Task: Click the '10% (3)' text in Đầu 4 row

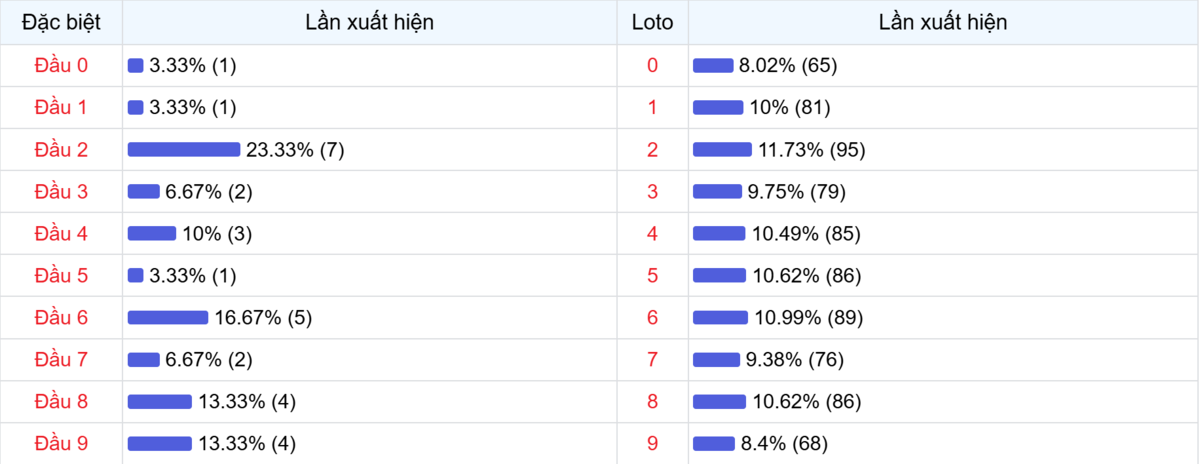Action: [217, 234]
